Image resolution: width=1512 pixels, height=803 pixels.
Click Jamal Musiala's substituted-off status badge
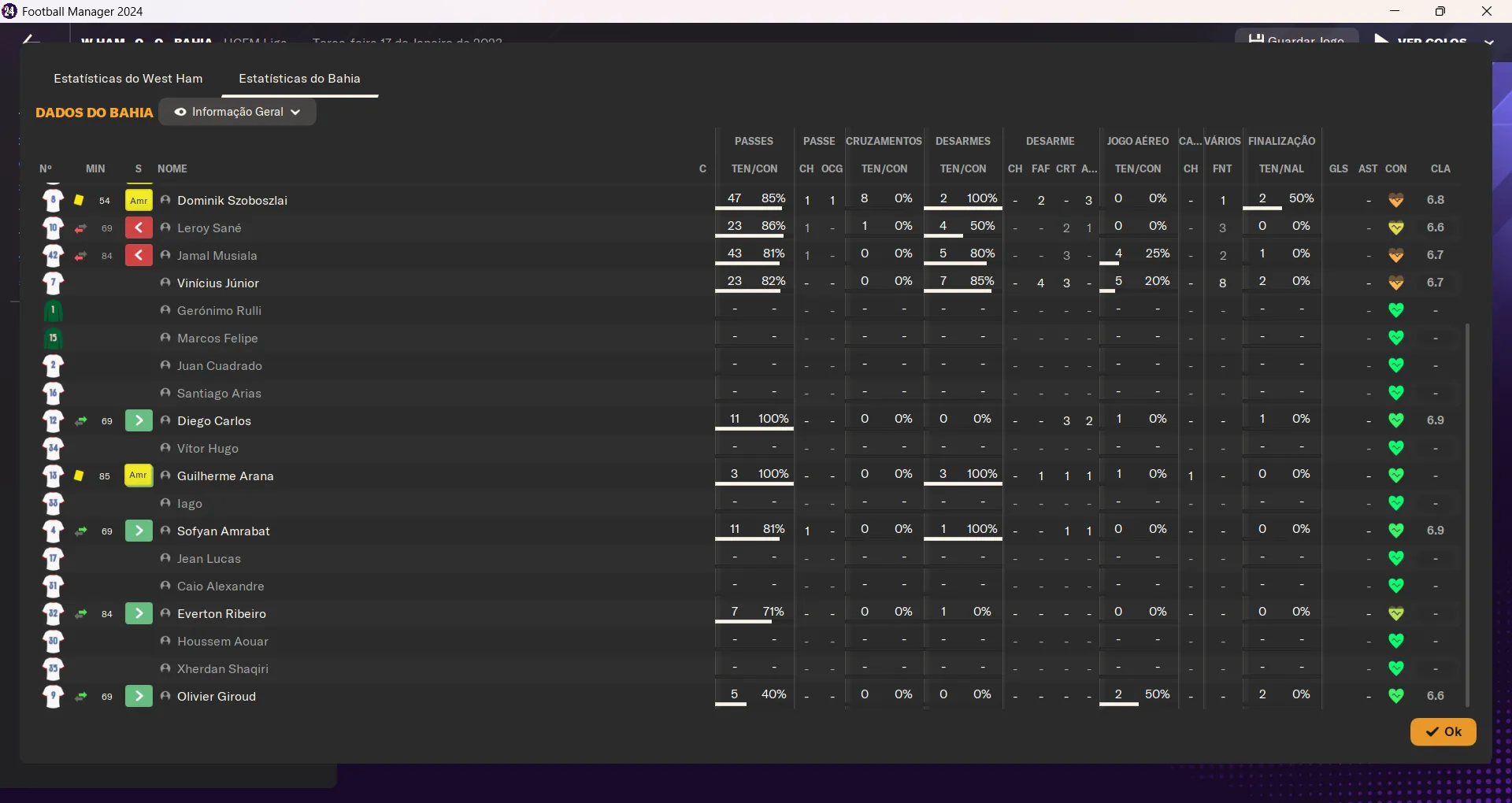click(x=139, y=255)
